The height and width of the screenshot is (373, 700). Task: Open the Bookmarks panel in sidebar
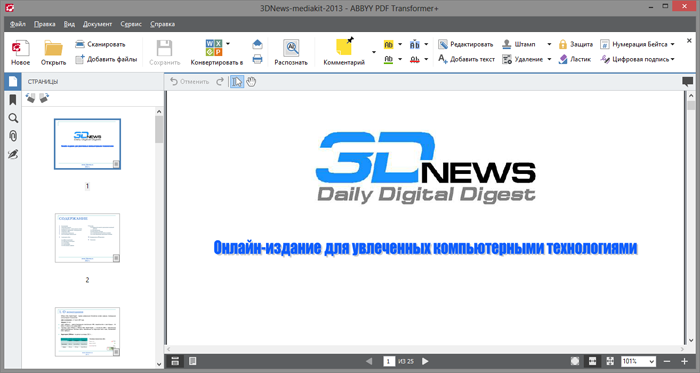pos(12,100)
